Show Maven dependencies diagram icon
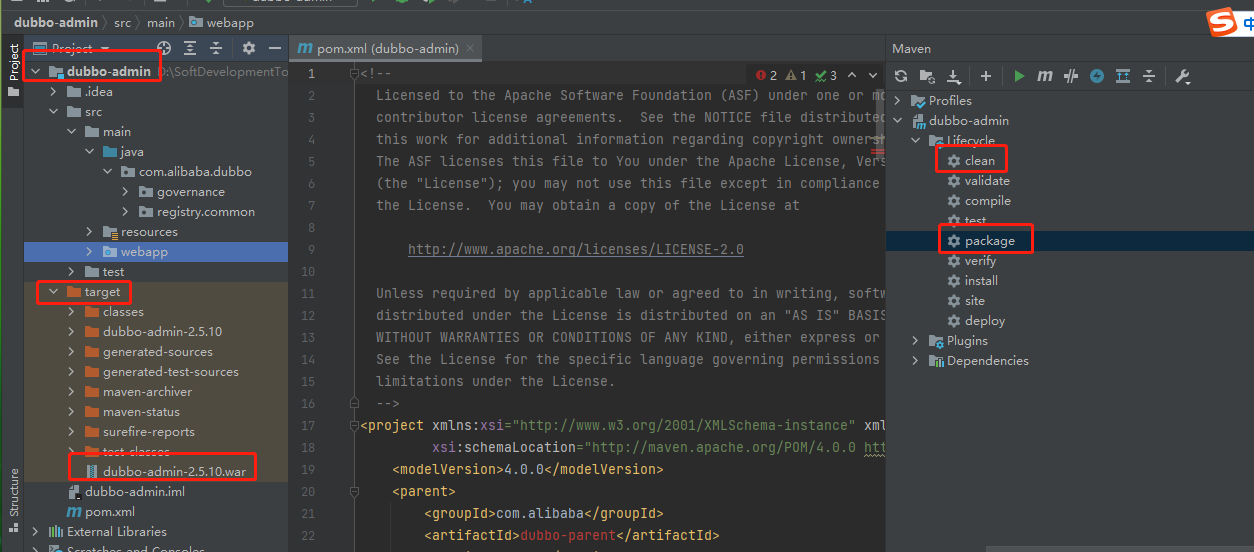This screenshot has width=1254, height=552. click(x=1123, y=76)
